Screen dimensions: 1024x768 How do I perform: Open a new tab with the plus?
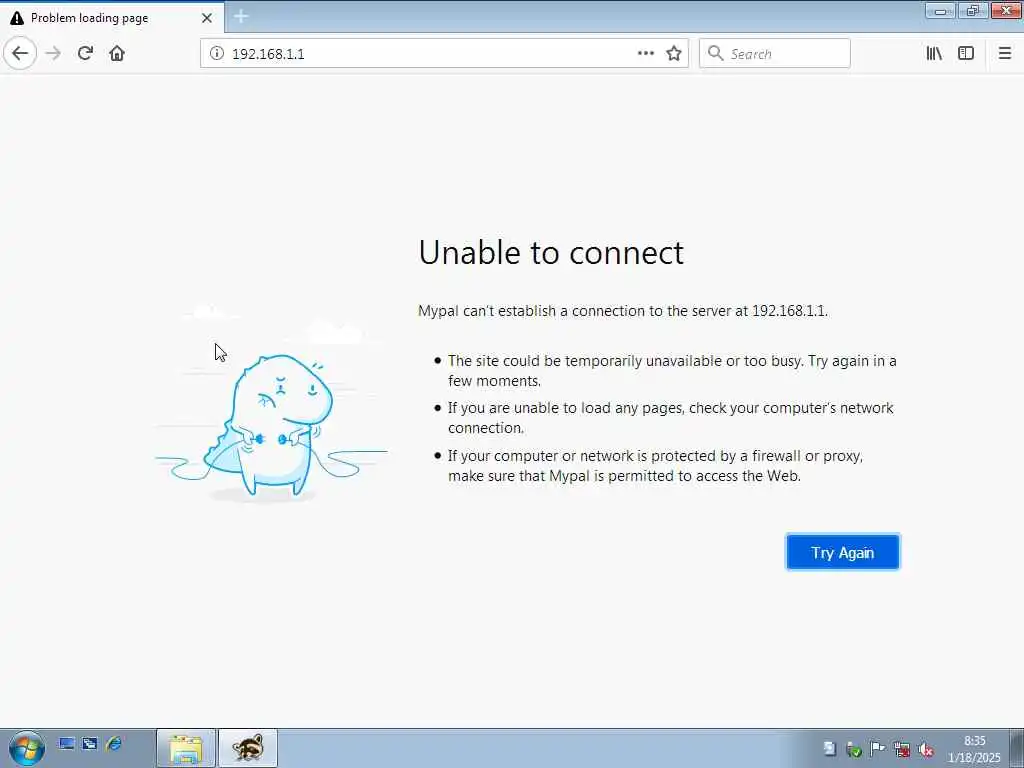[241, 16]
